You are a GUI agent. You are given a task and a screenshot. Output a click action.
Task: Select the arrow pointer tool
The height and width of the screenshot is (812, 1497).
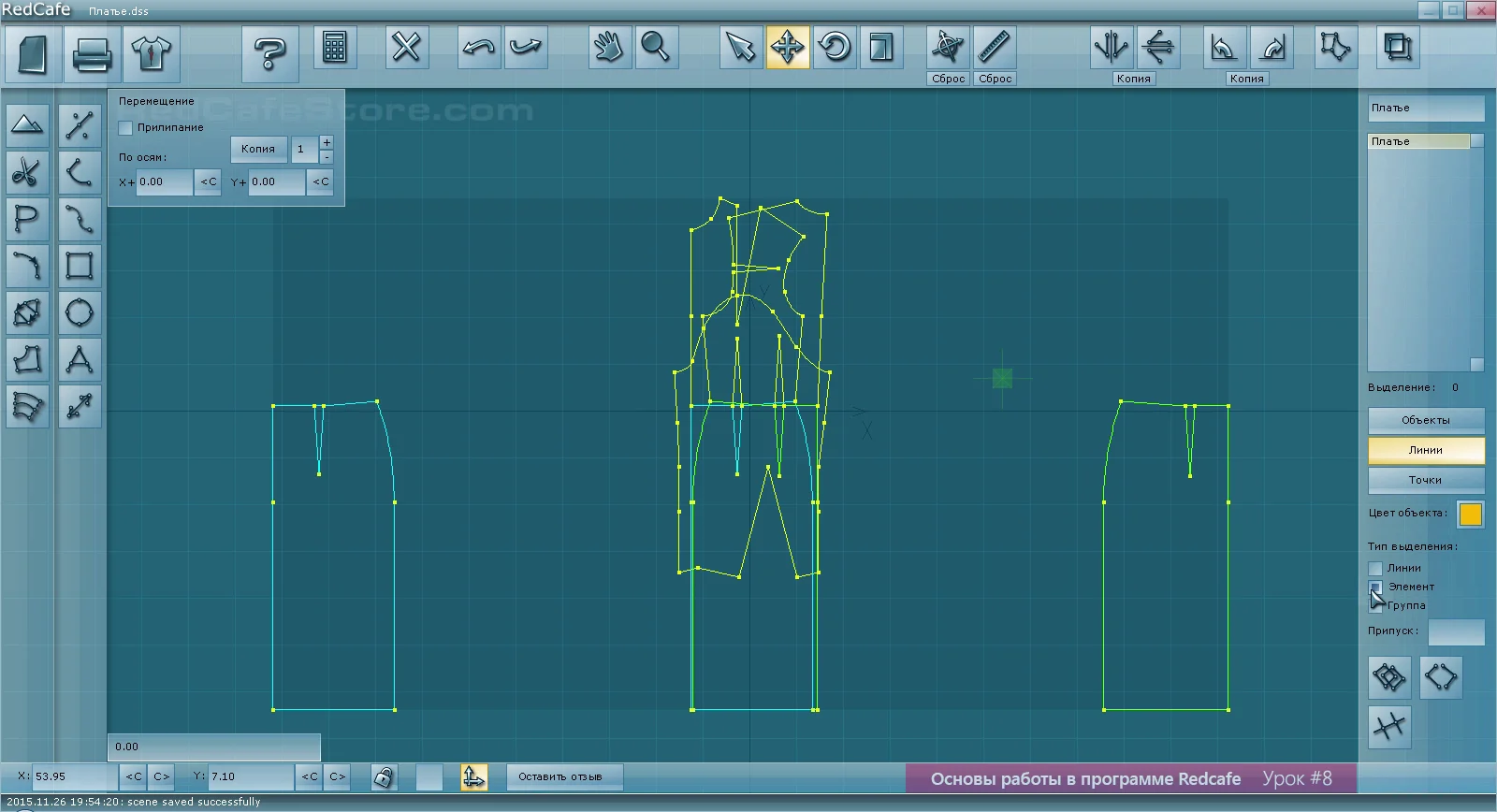tap(741, 47)
